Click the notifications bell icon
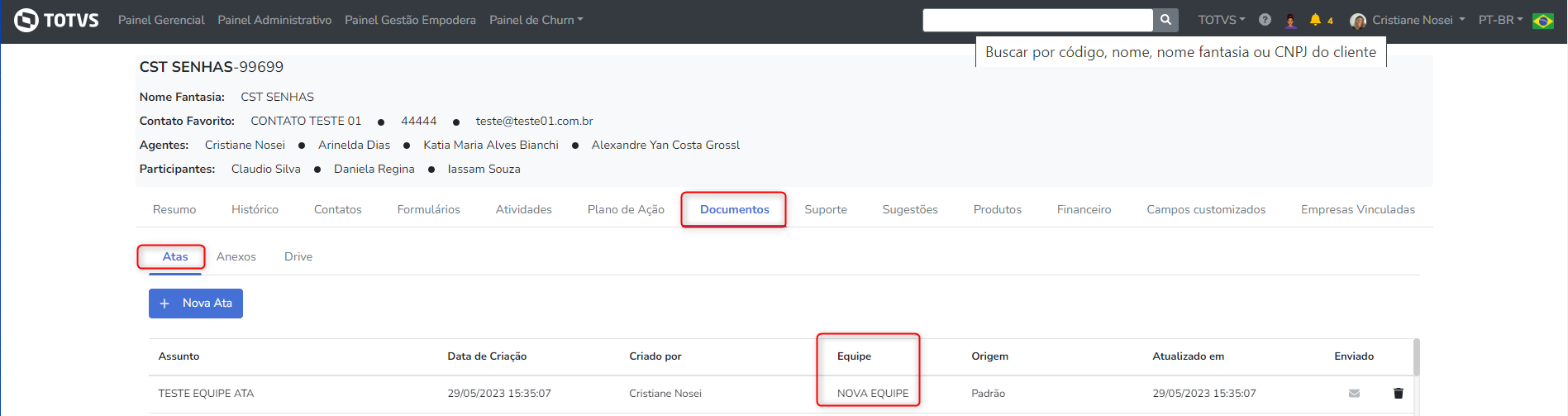 pos(1315,20)
